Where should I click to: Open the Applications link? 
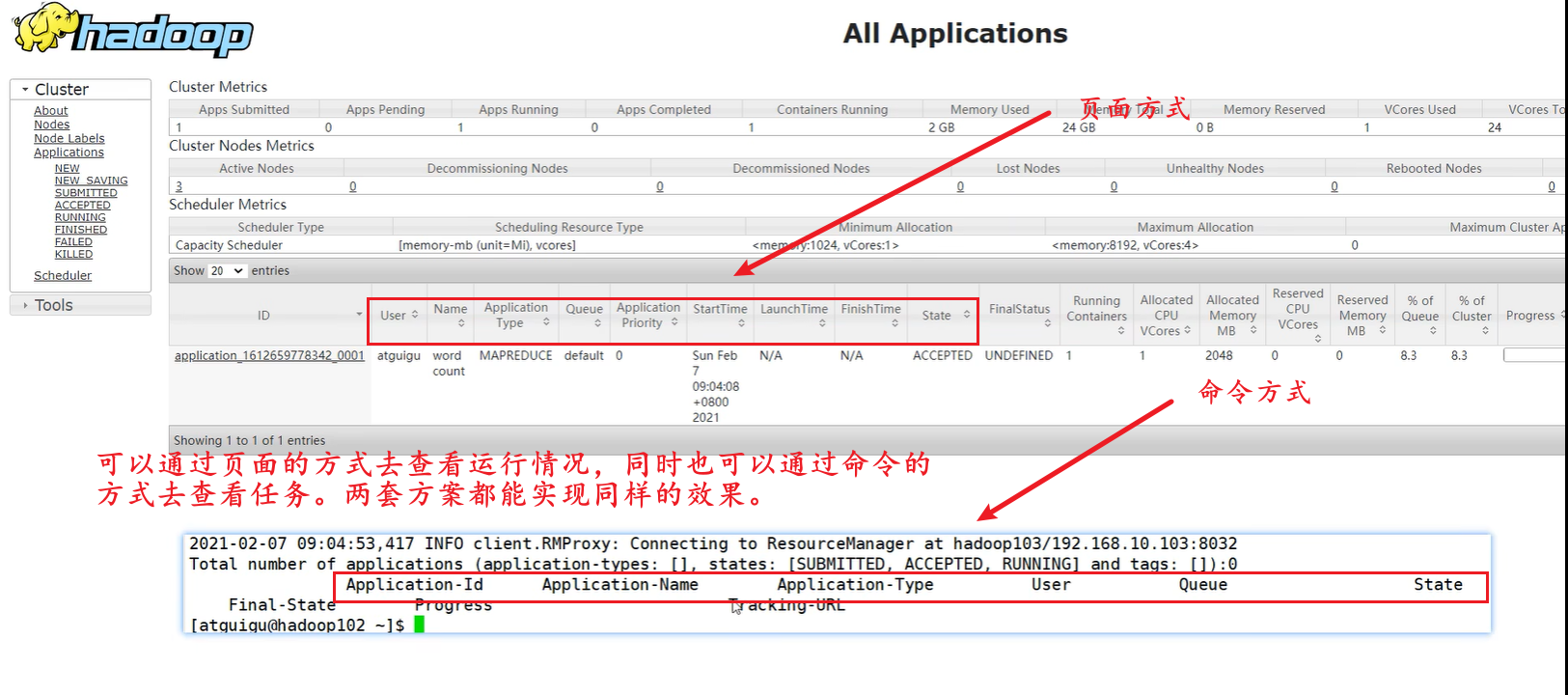(69, 153)
